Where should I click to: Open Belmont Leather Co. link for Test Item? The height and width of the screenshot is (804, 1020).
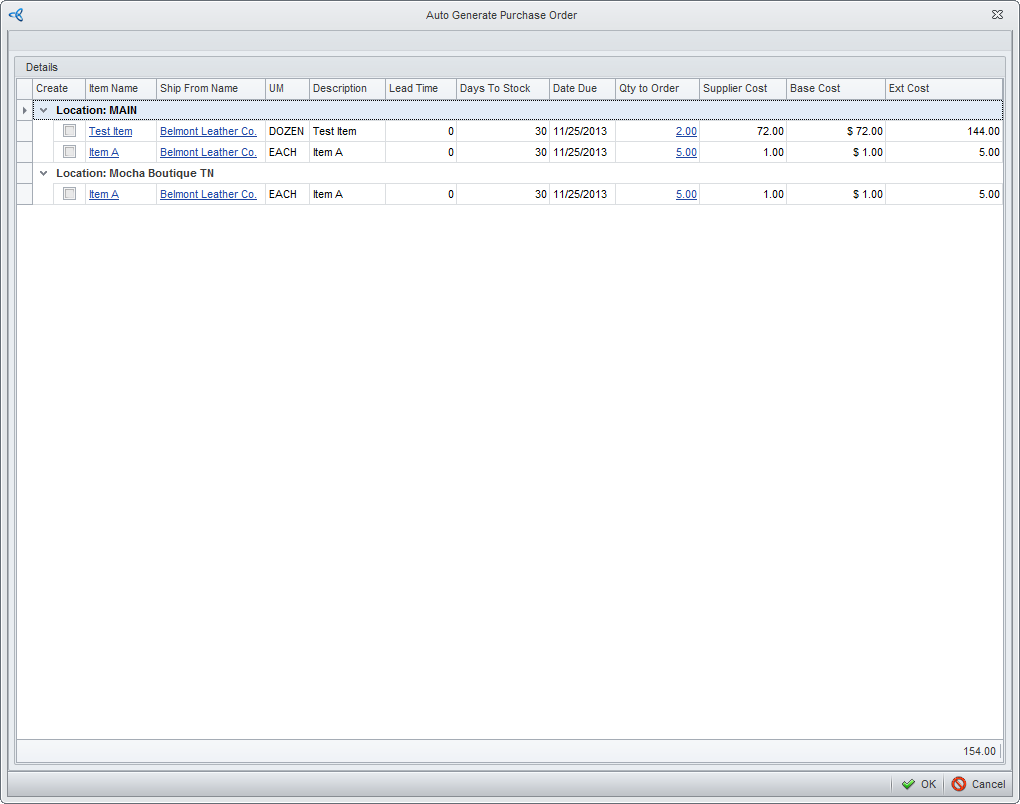[208, 131]
